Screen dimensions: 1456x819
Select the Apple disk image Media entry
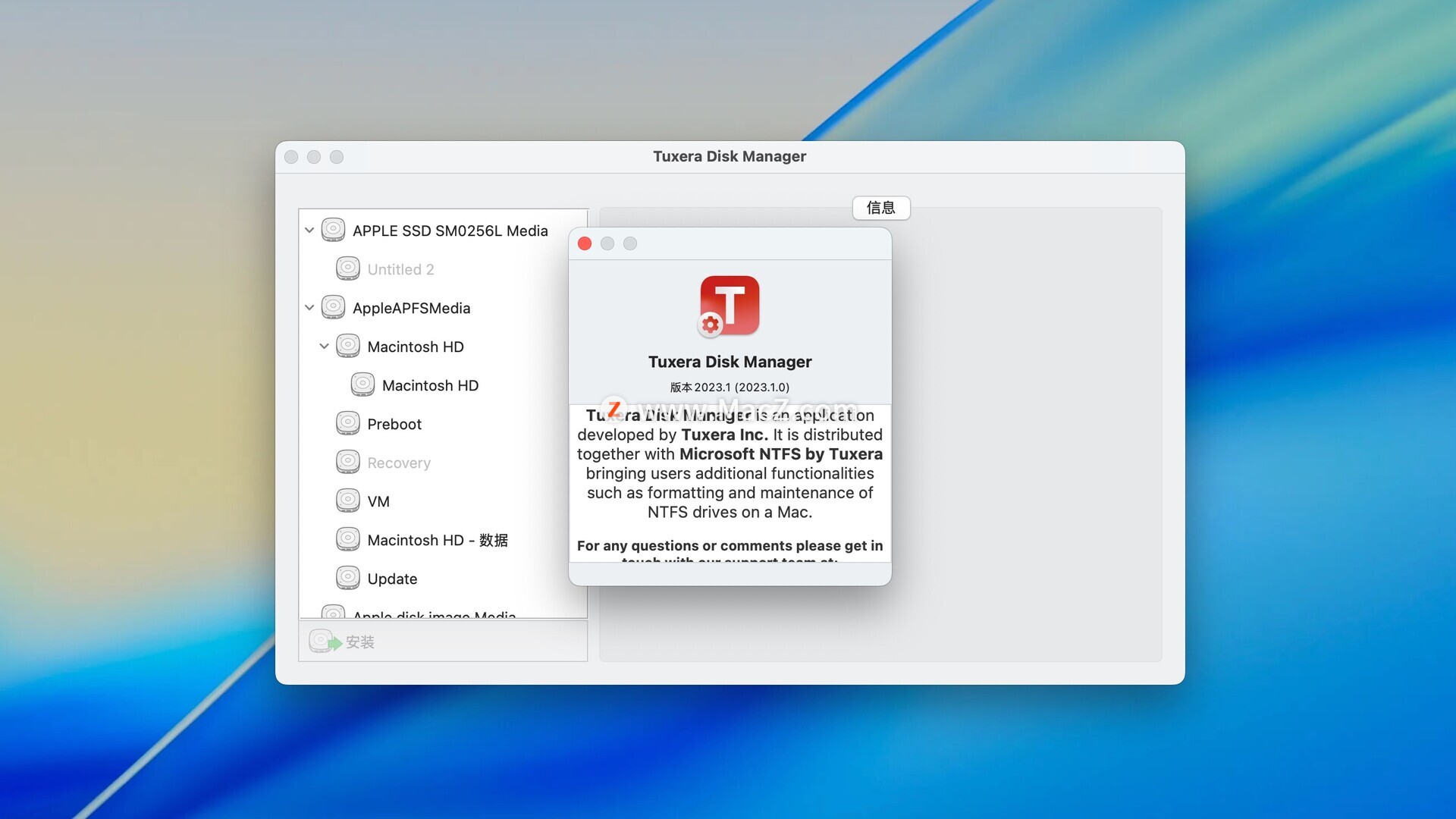coord(444,611)
